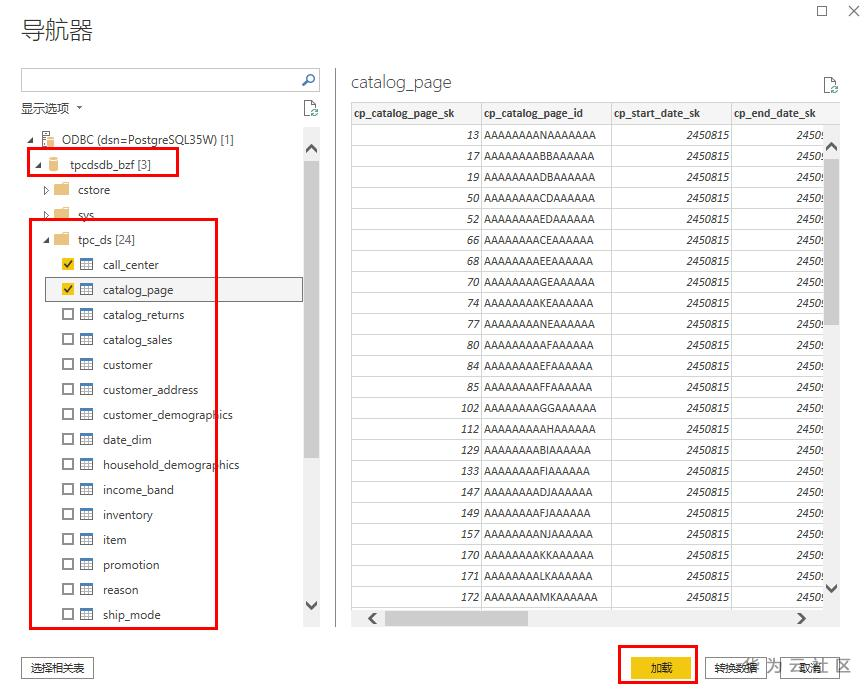Check the inventory checkbox
Viewport: 864px width, 691px height.
click(68, 514)
